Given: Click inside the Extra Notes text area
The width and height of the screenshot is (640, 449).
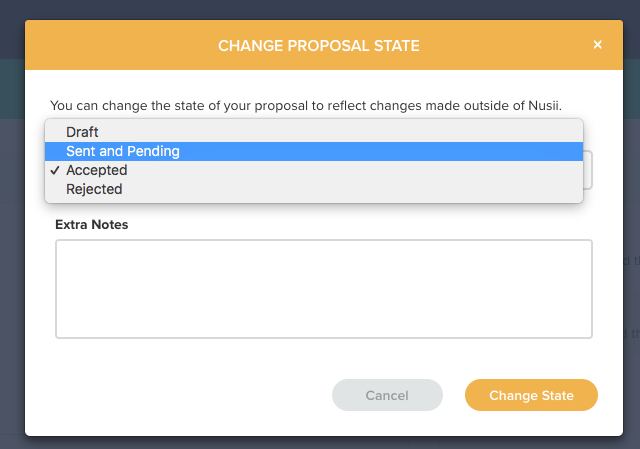Looking at the screenshot, I should tap(323, 289).
